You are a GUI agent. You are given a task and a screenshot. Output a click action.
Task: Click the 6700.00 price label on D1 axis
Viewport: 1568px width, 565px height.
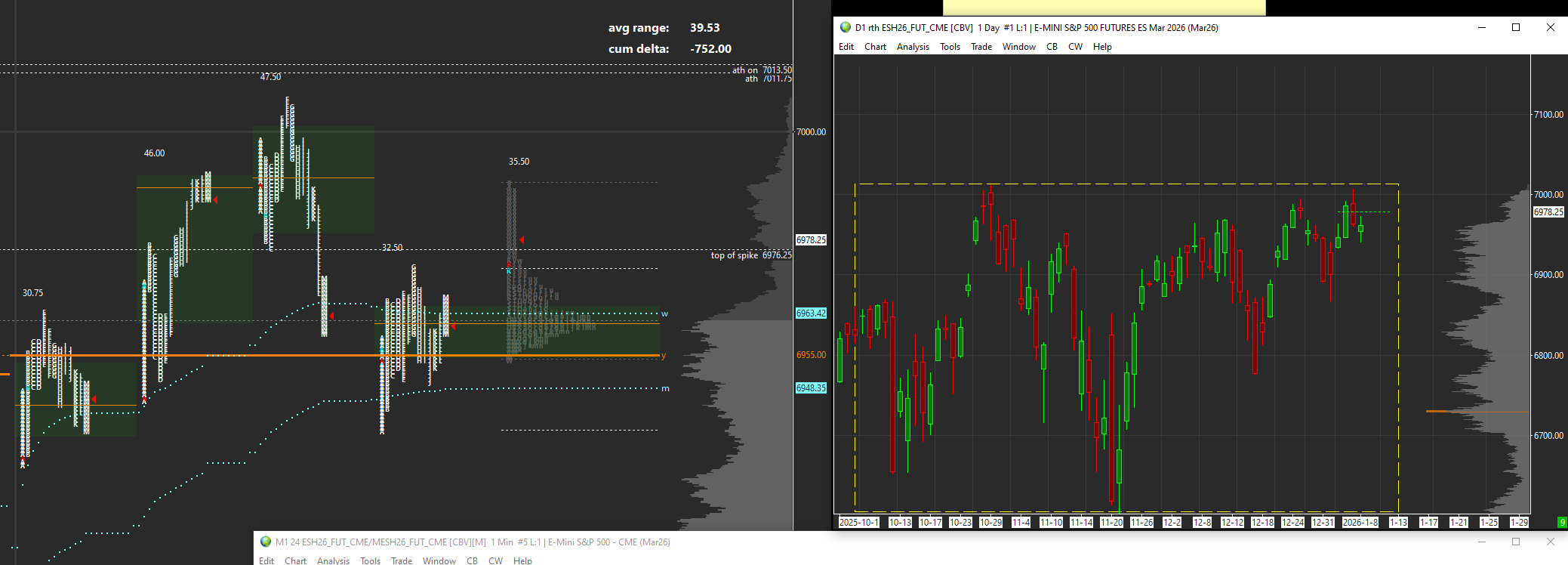coord(1548,435)
